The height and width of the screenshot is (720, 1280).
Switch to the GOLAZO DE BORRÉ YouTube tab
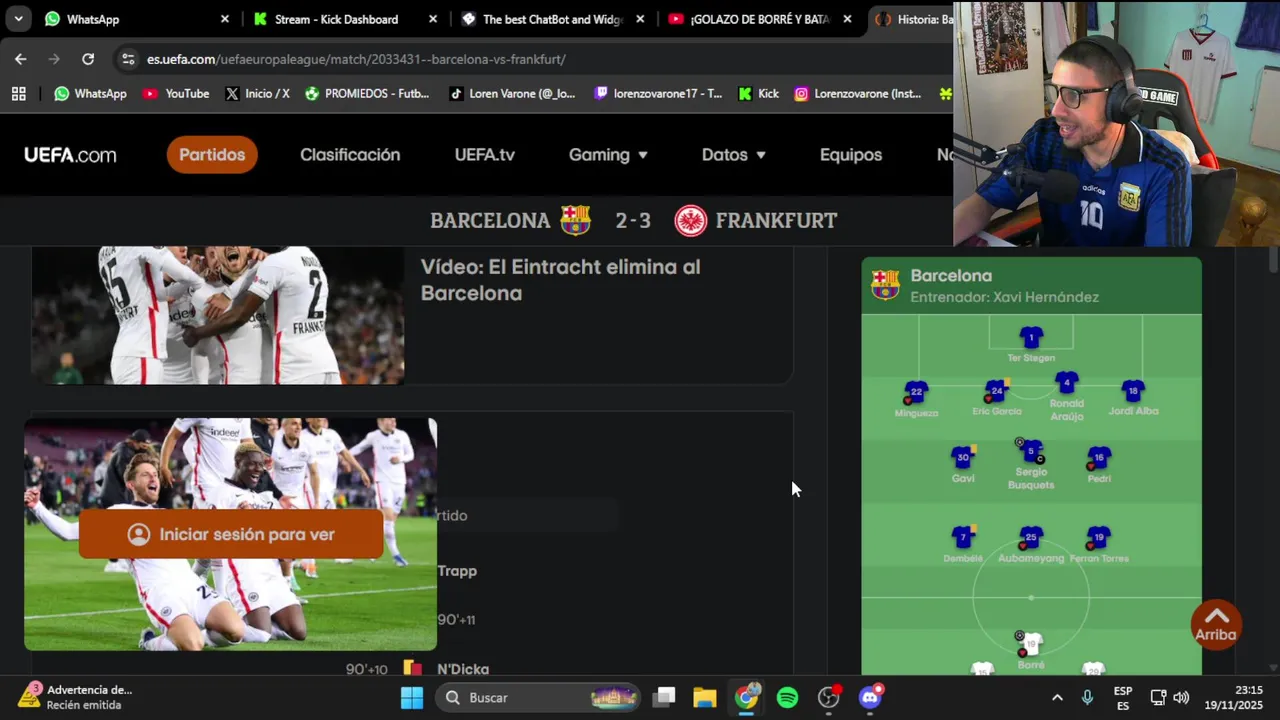tap(760, 19)
